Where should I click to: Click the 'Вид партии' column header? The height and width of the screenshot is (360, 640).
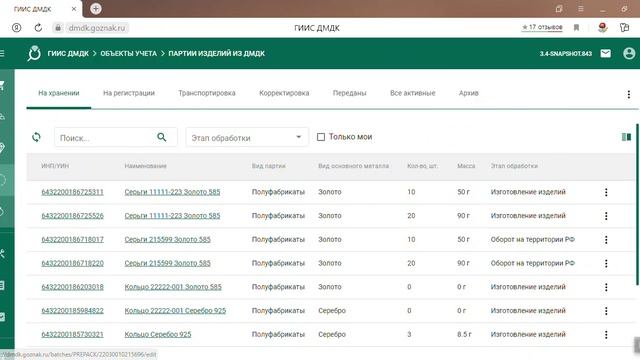[269, 166]
